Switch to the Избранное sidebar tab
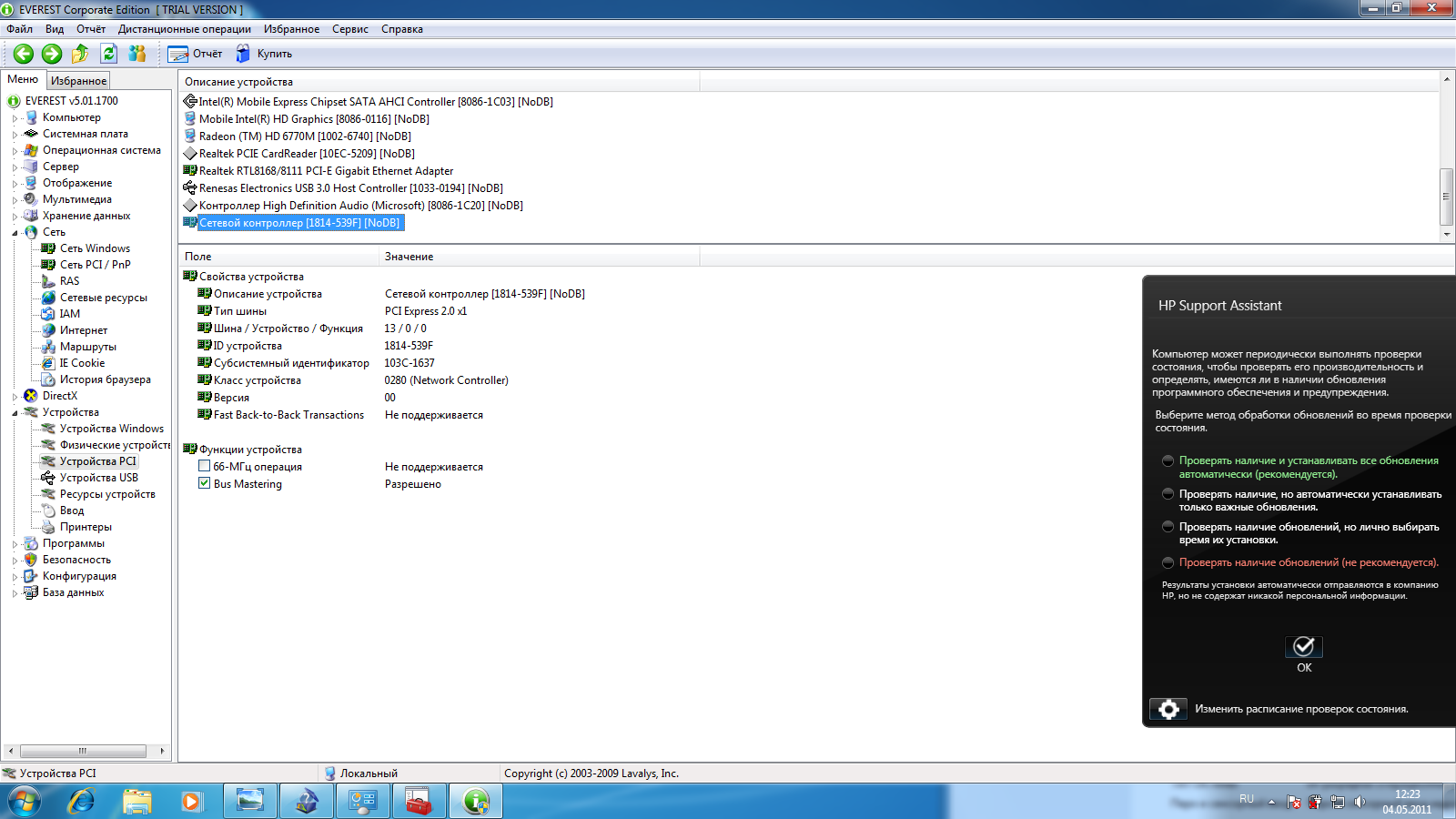This screenshot has width=1456, height=819. click(78, 81)
